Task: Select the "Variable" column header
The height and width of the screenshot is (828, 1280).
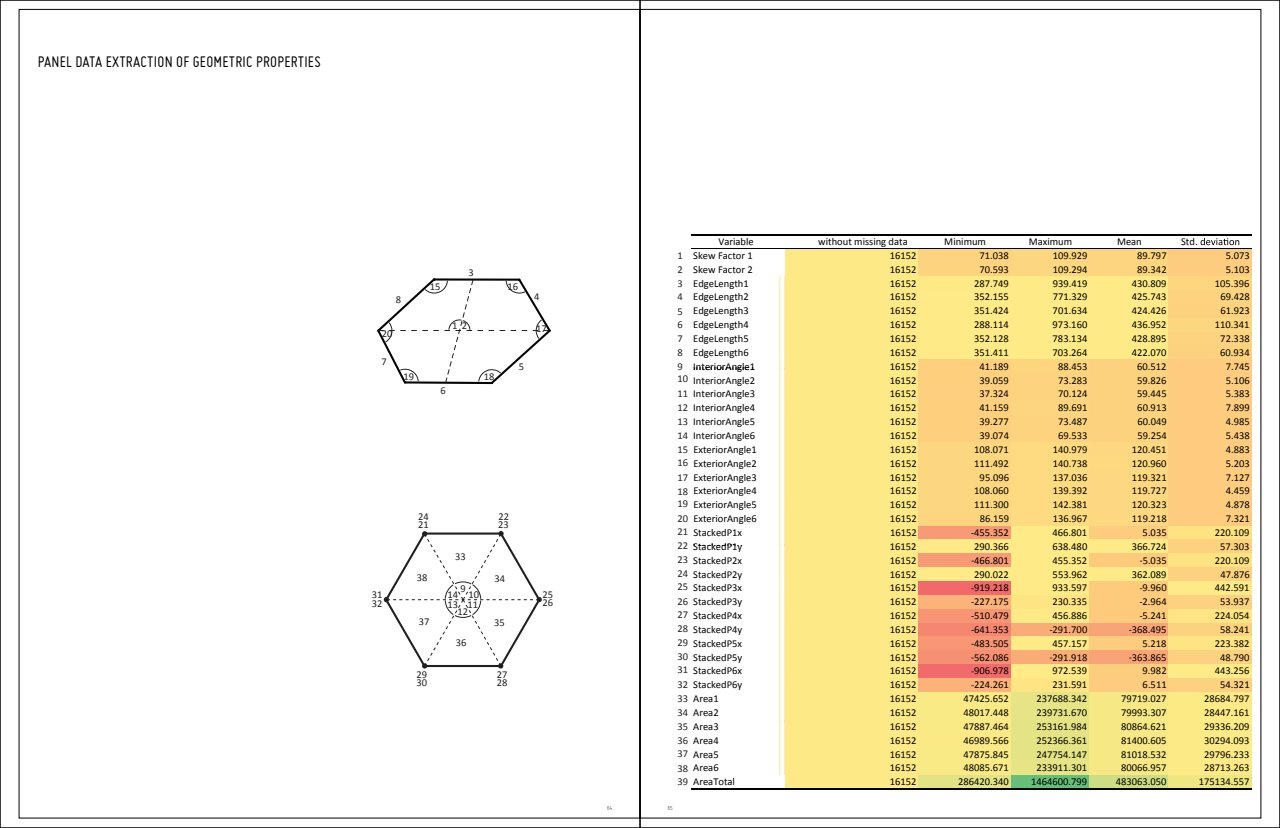Action: [x=736, y=242]
